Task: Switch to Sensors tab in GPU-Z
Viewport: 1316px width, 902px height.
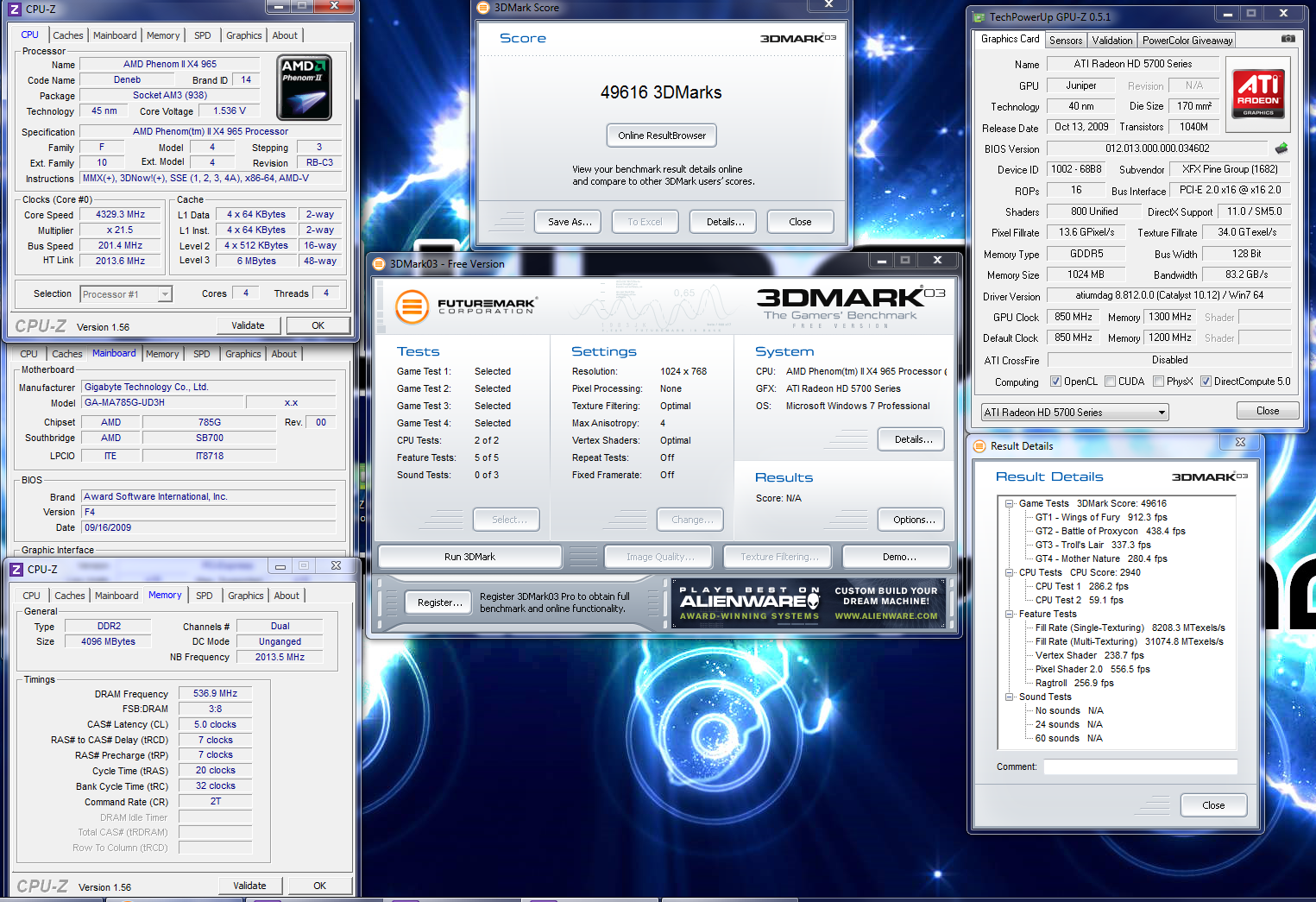Action: [1066, 41]
